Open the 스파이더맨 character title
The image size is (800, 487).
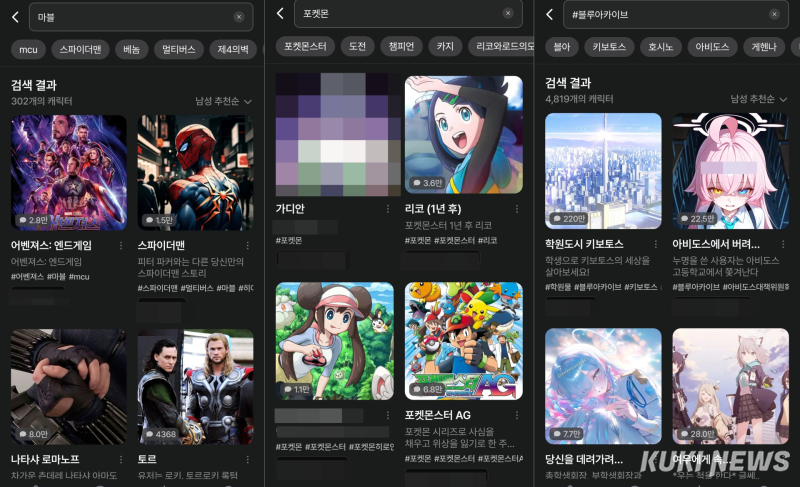[x=161, y=246]
